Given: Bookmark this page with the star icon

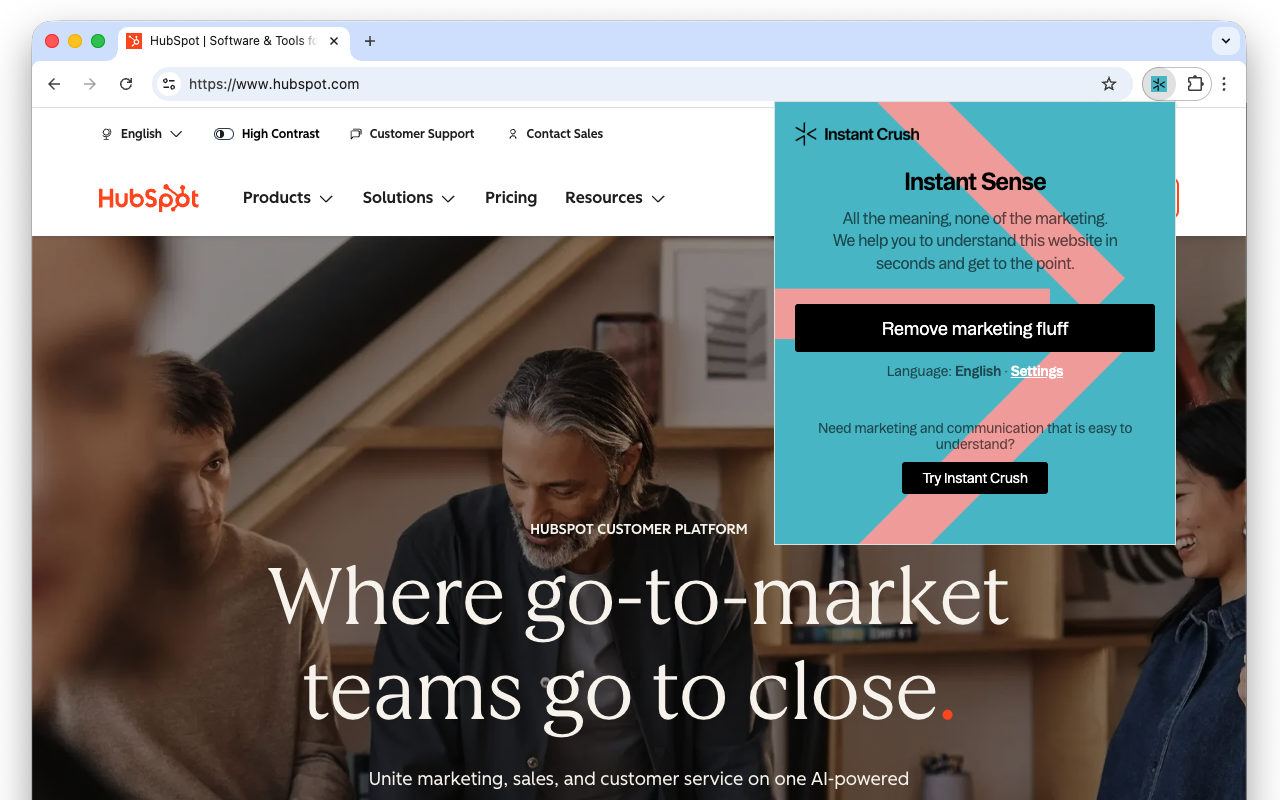Looking at the screenshot, I should pos(1109,84).
